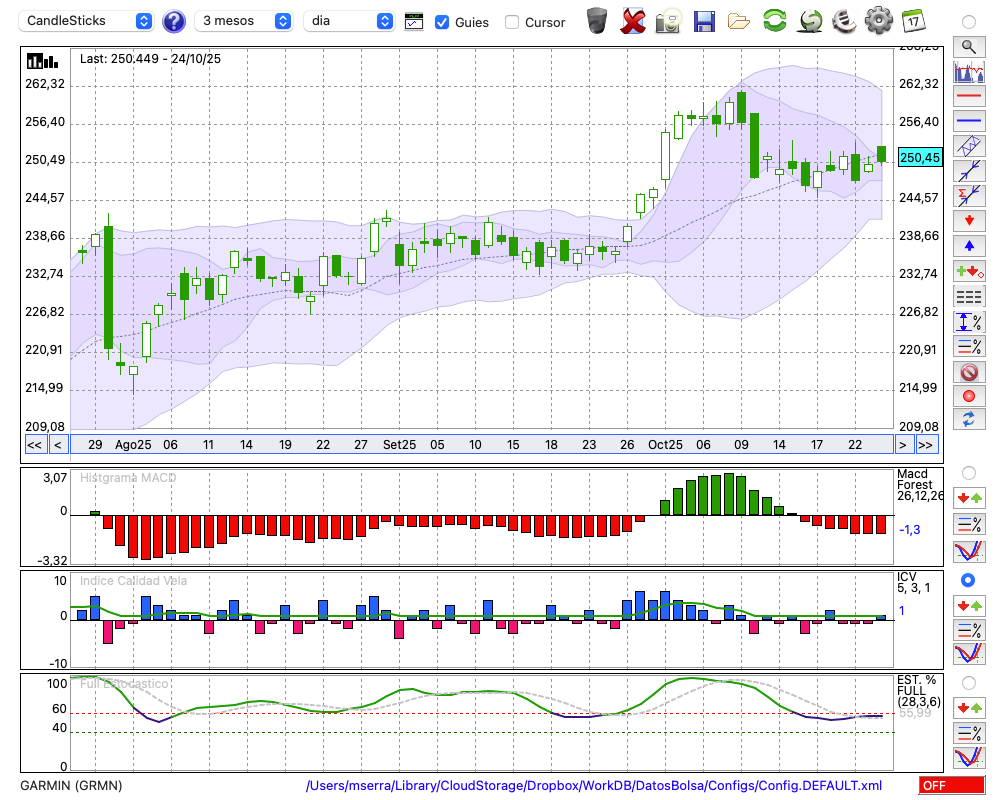Enable the Cursor checkbox
Viewport: 1000px width, 800px height.
pyautogui.click(x=511, y=22)
